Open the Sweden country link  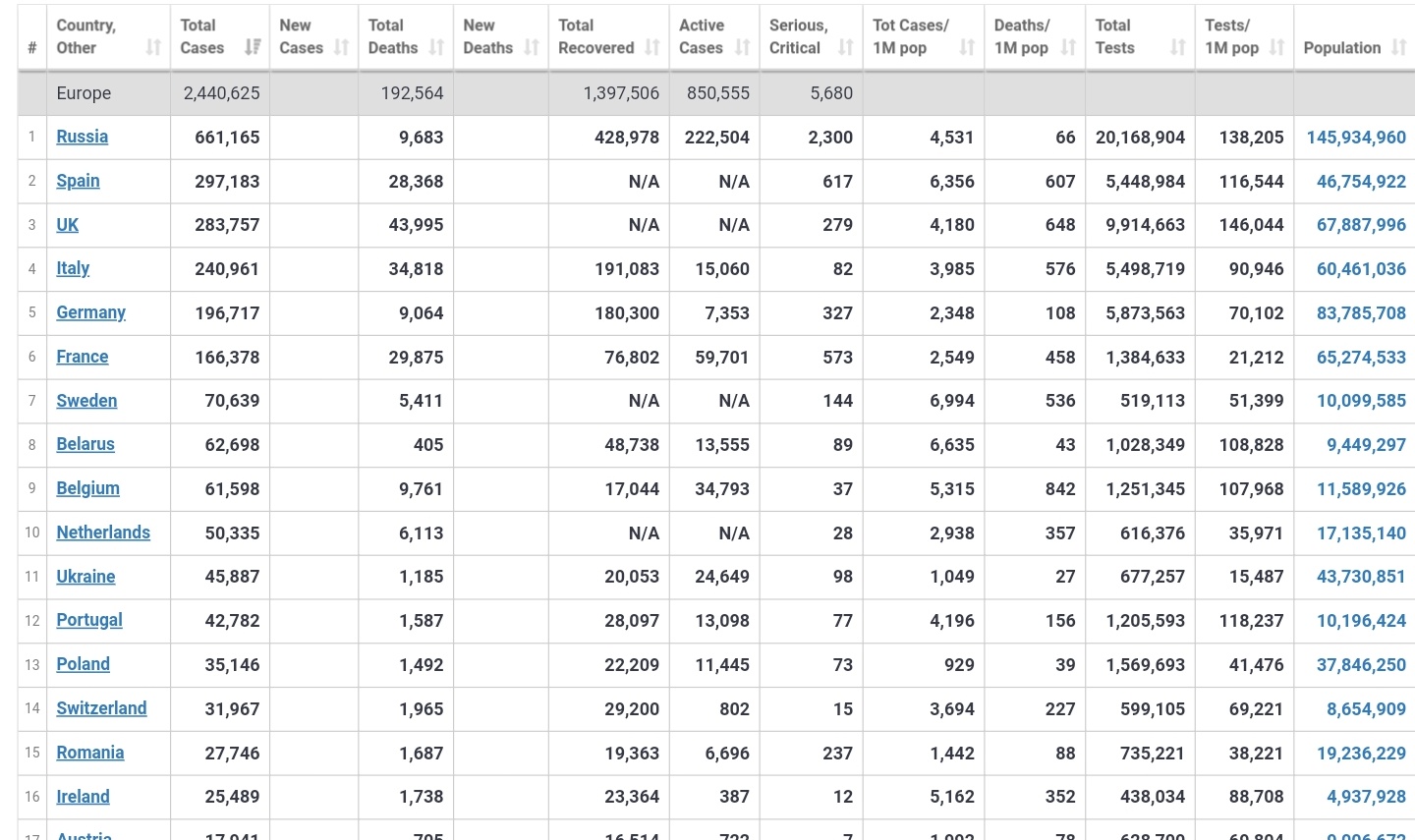point(86,401)
